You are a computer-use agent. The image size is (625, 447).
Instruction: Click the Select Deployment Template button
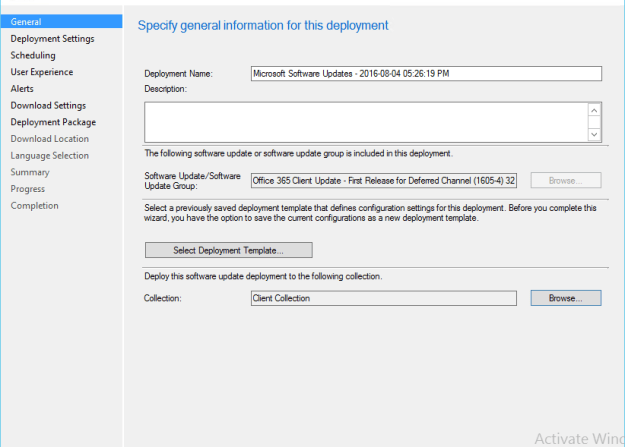[228, 250]
